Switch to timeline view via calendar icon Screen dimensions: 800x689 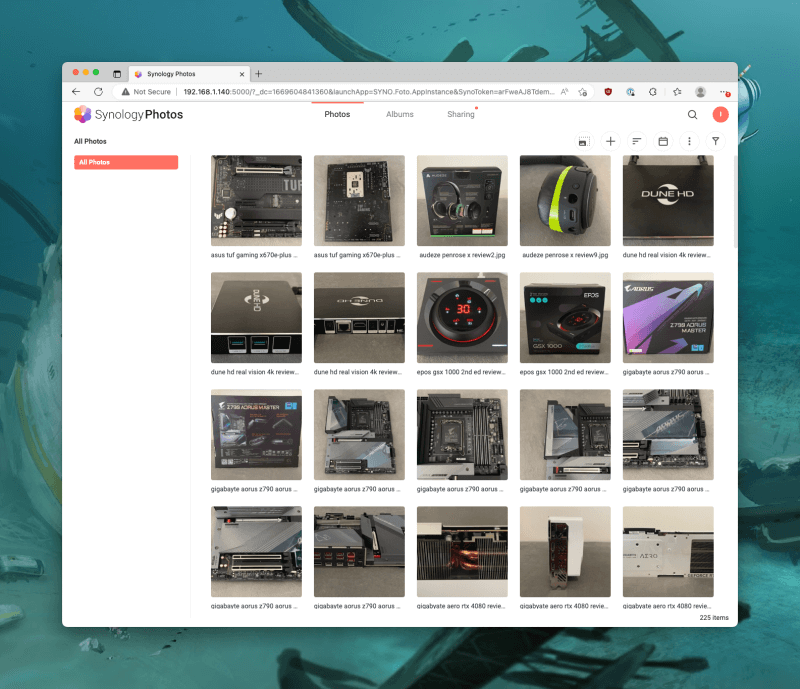click(x=663, y=141)
